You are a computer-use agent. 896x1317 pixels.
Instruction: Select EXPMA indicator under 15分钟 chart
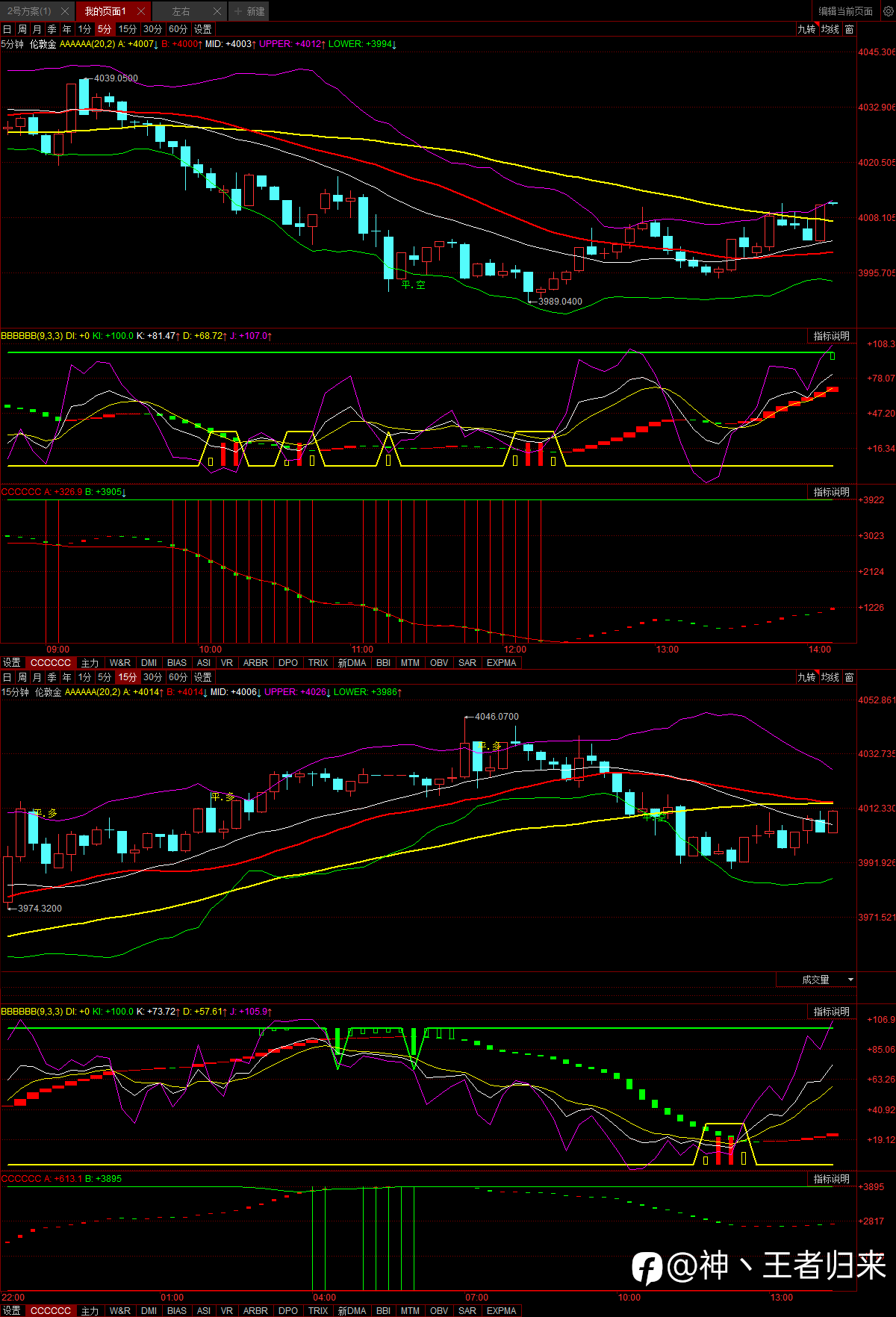point(501,1311)
